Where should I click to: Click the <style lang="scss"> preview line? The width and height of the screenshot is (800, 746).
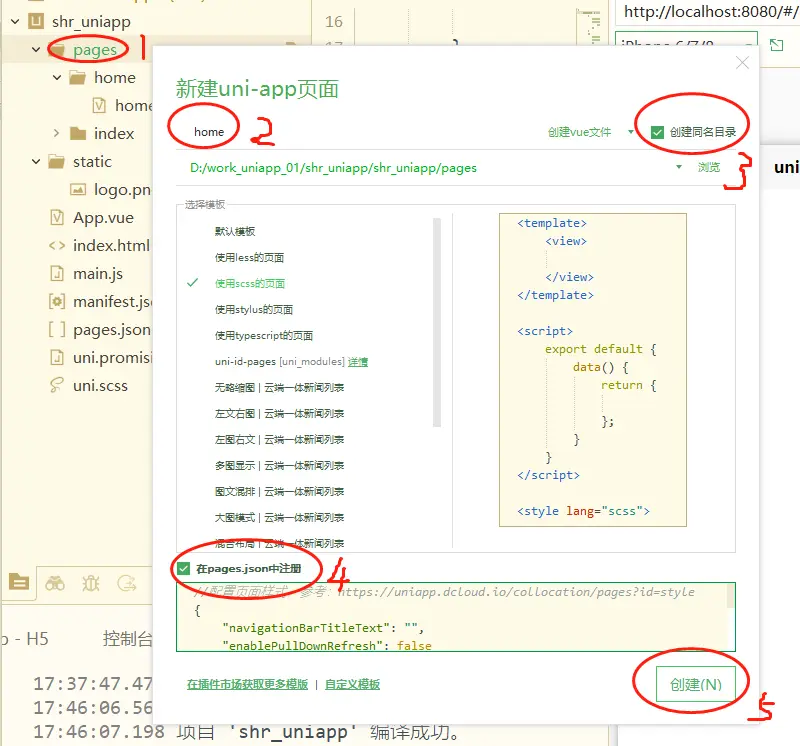[x=583, y=511]
